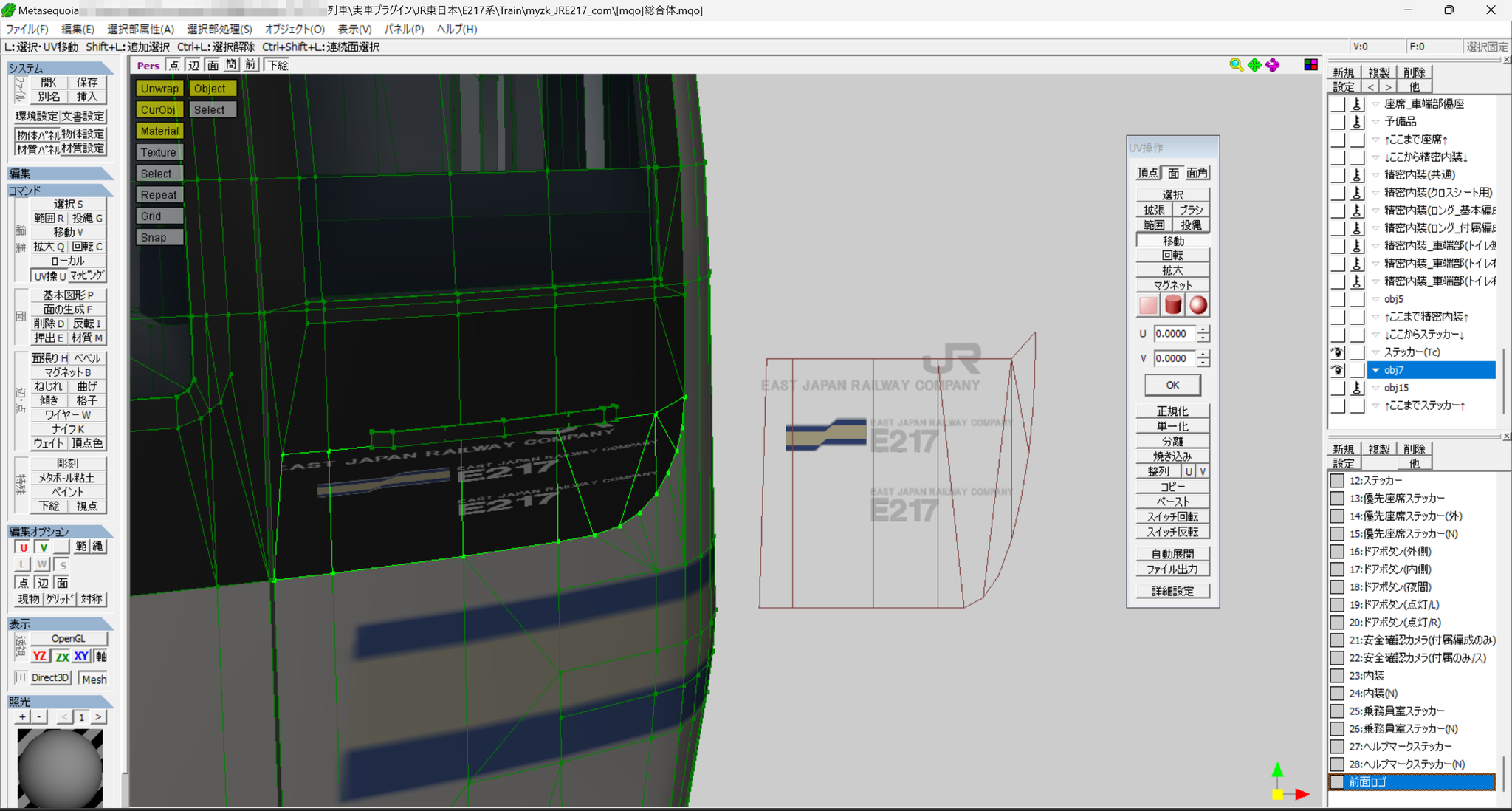This screenshot has height=811, width=1512.
Task: Click the green pan view icon
Action: (1254, 65)
